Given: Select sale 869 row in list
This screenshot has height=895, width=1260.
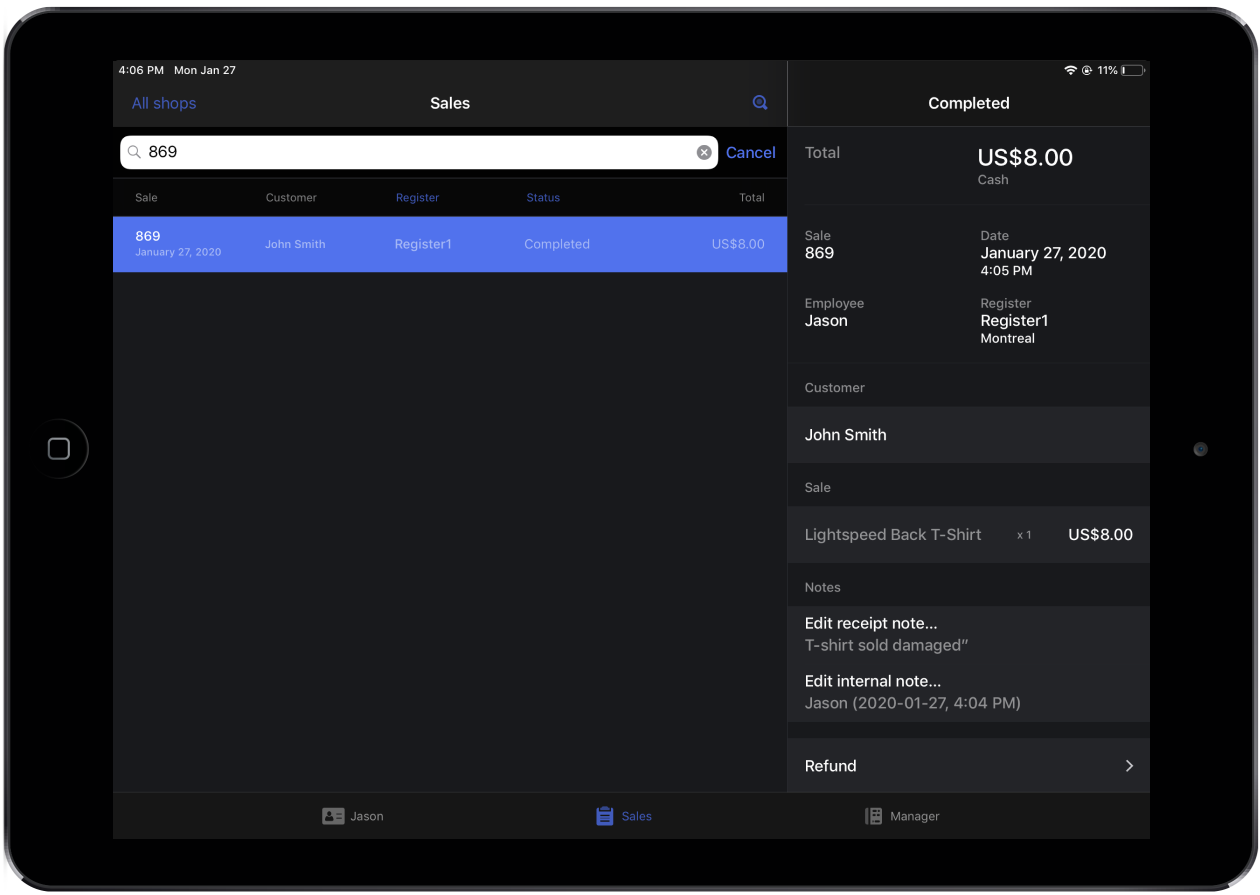Looking at the screenshot, I should tap(450, 244).
